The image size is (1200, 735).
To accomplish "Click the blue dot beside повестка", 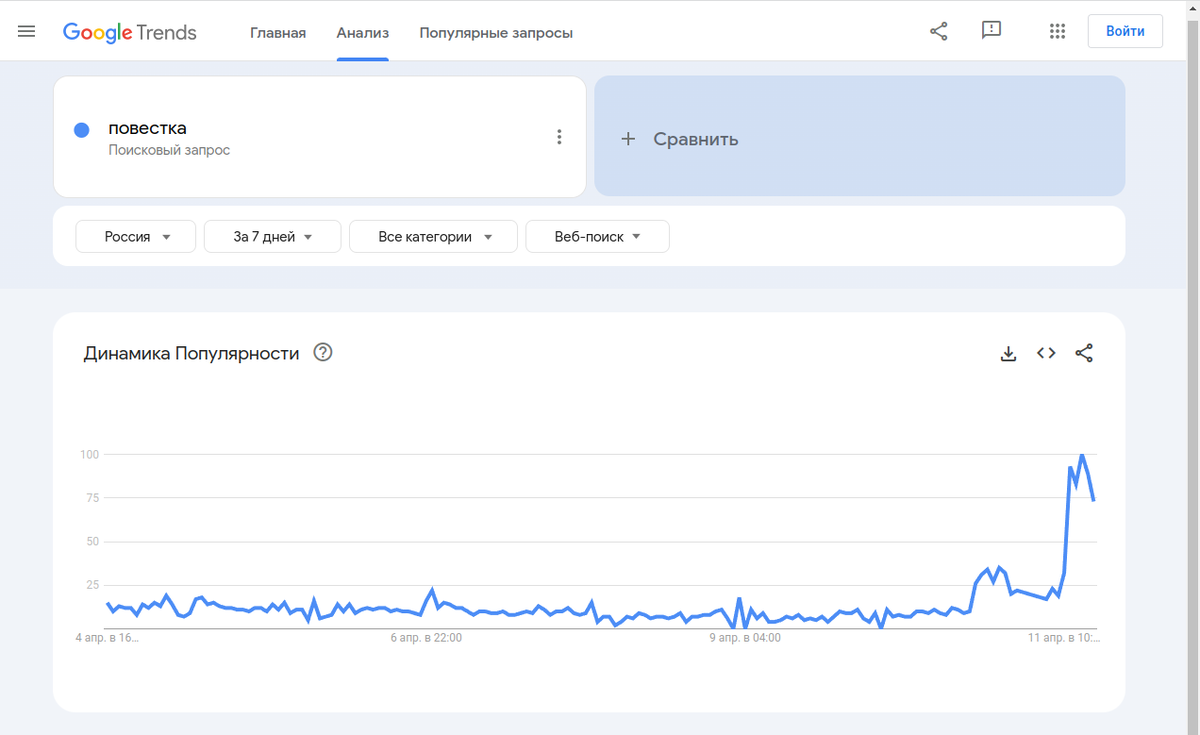I will click(x=82, y=129).
